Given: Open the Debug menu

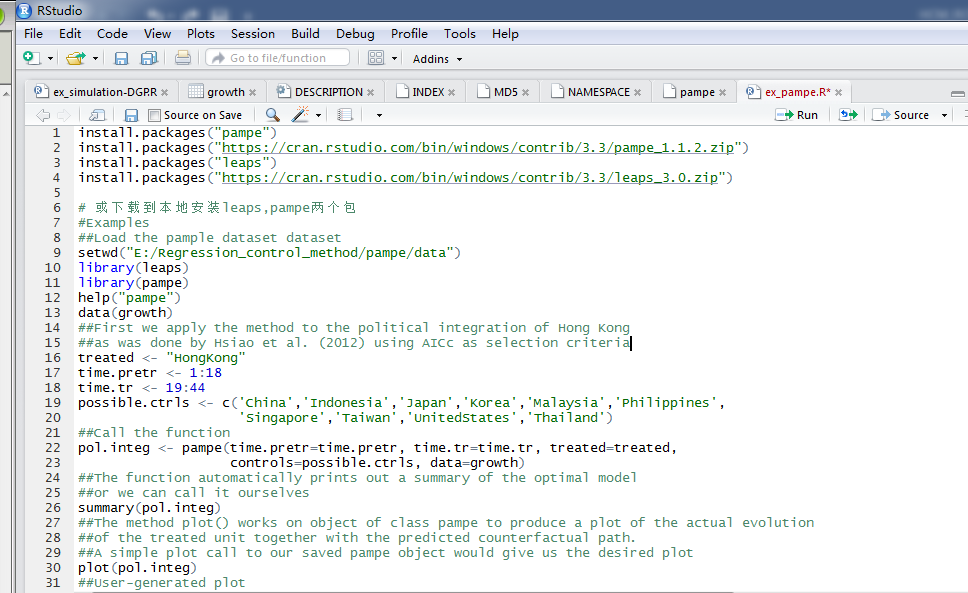Looking at the screenshot, I should tap(355, 34).
